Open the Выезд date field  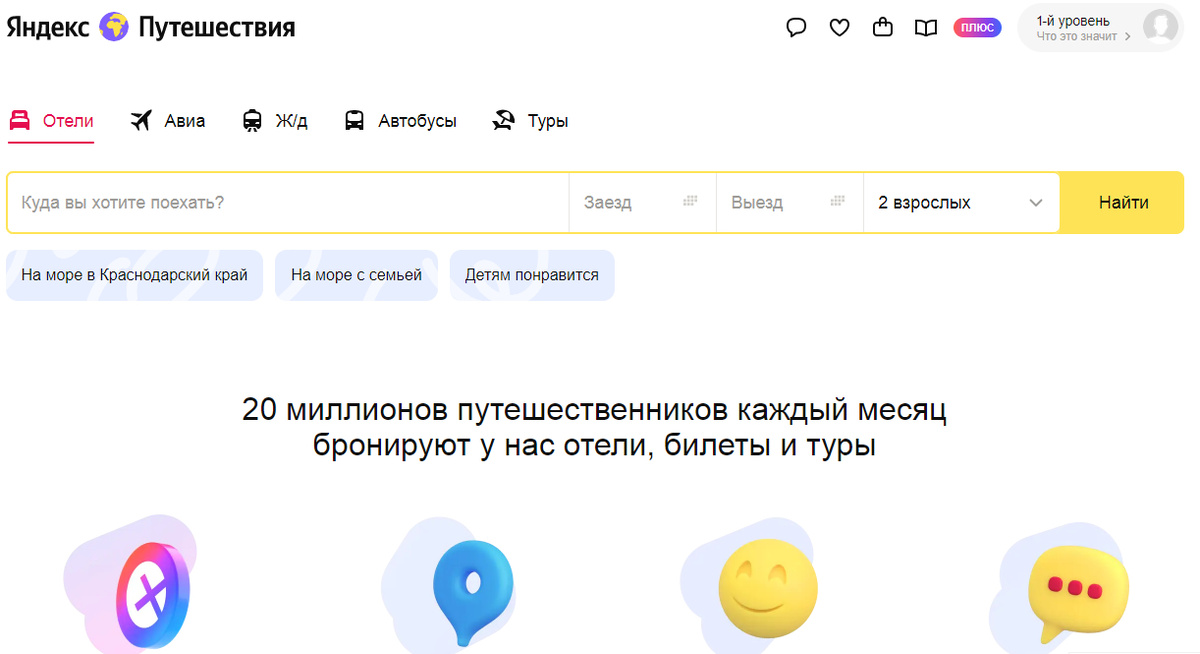click(x=790, y=202)
